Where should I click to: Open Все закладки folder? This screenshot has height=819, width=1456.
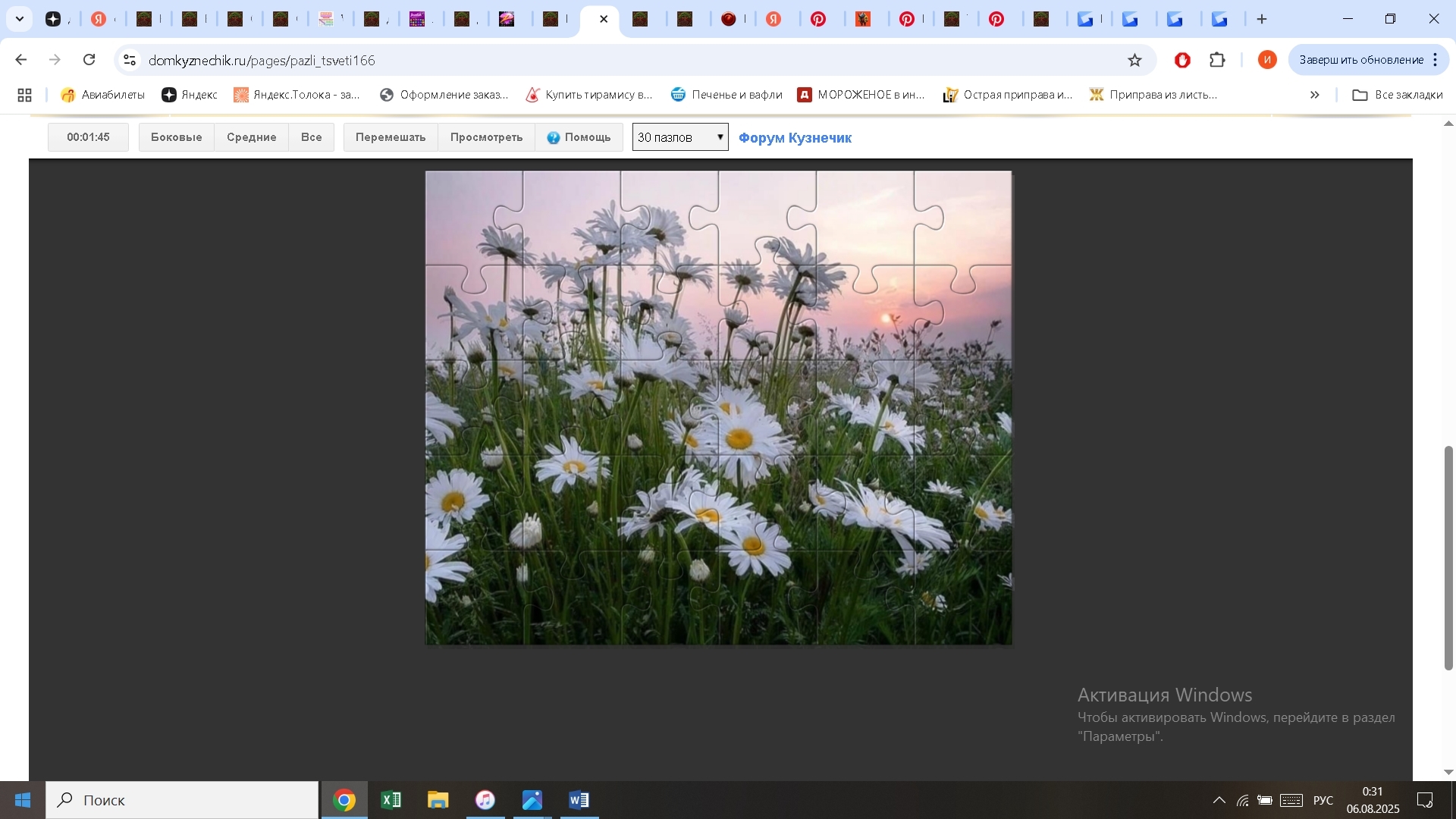[1398, 95]
